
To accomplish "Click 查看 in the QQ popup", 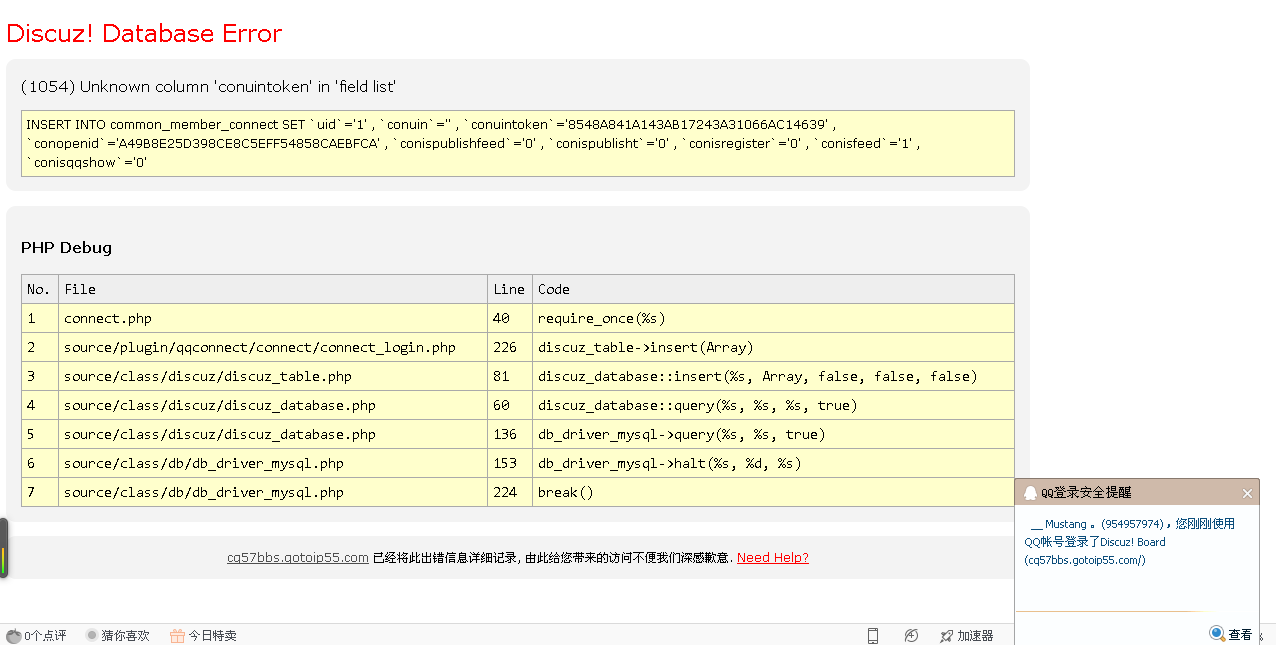I will [x=1240, y=634].
